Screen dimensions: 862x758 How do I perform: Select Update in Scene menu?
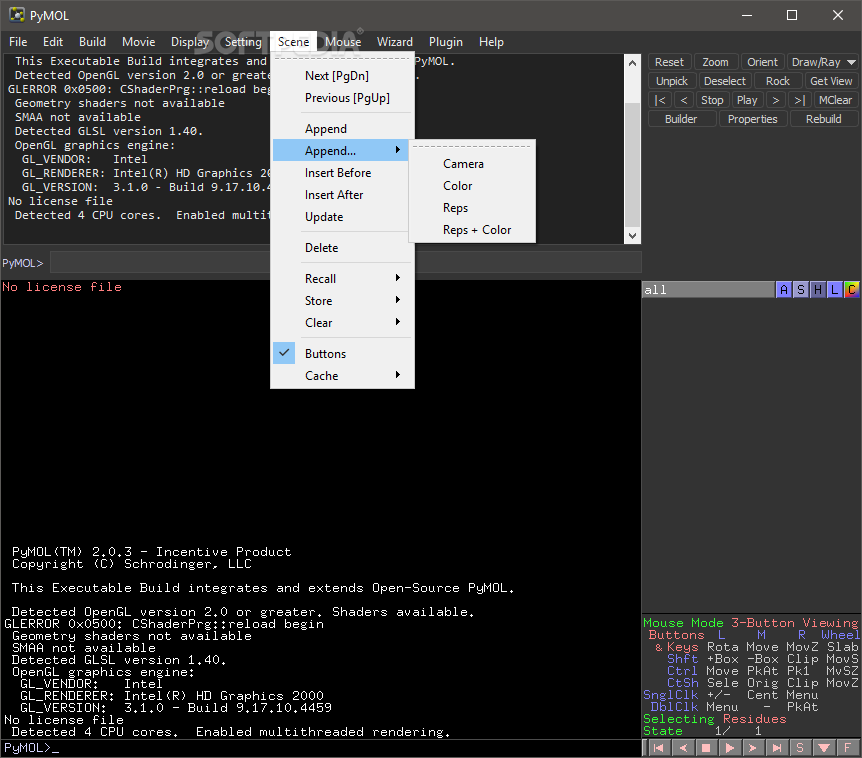[x=342, y=217]
